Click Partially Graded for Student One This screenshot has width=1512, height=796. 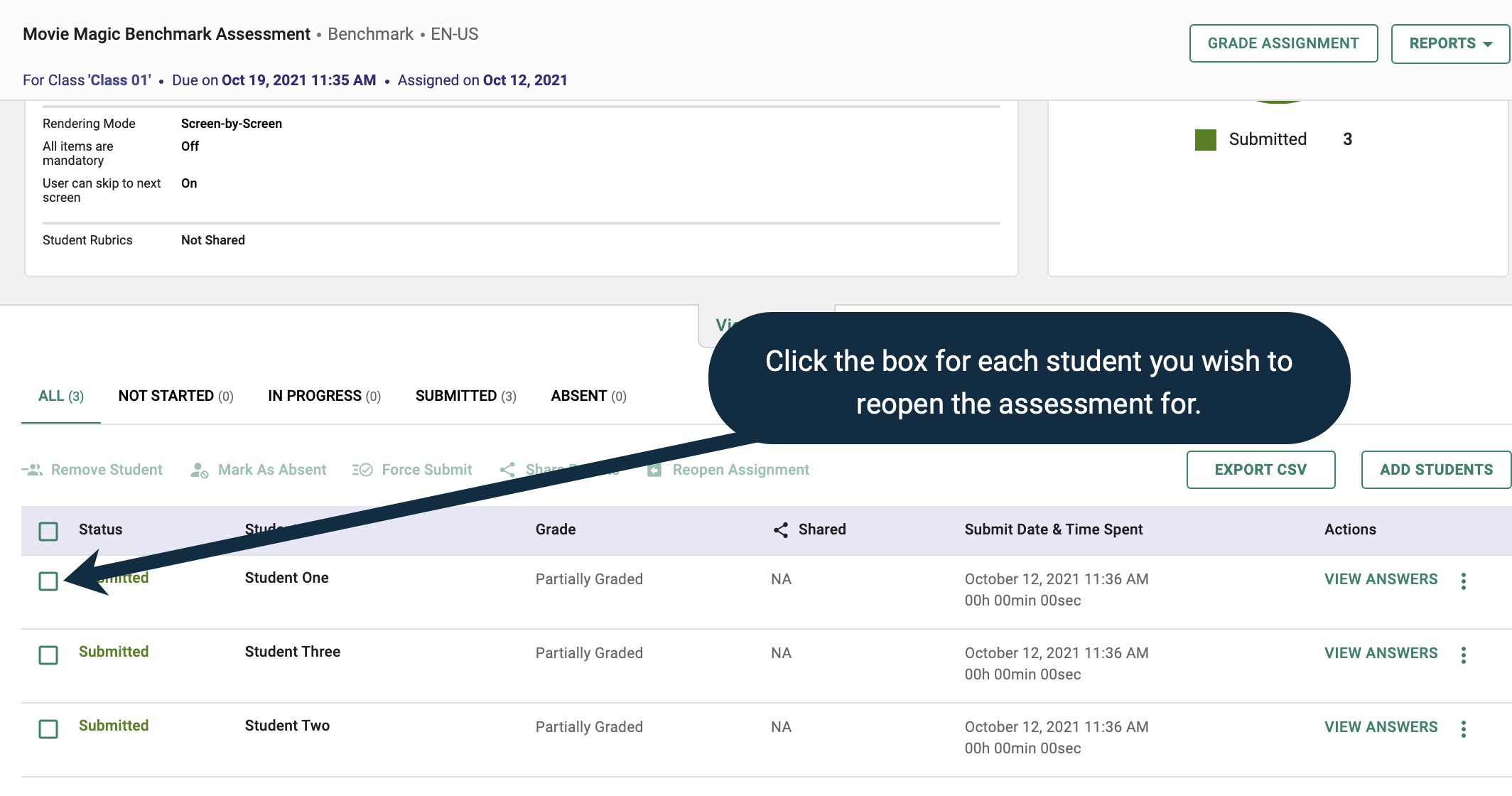coord(589,579)
